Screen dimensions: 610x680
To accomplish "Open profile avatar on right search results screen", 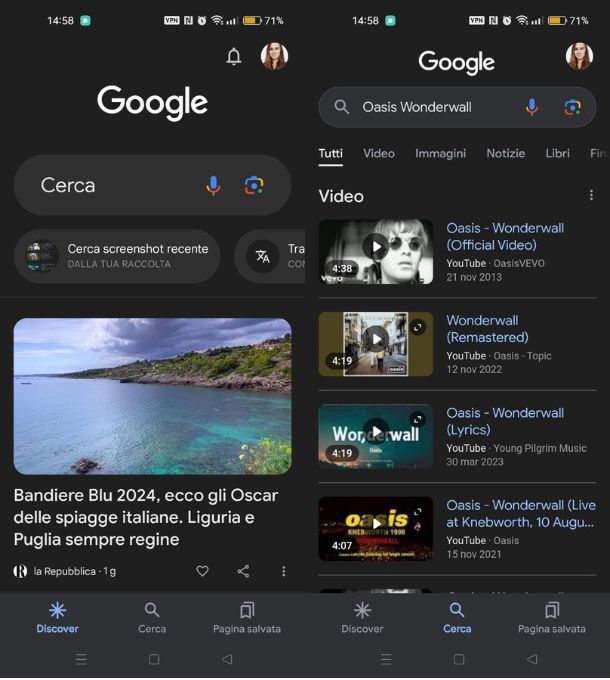I will 579,56.
